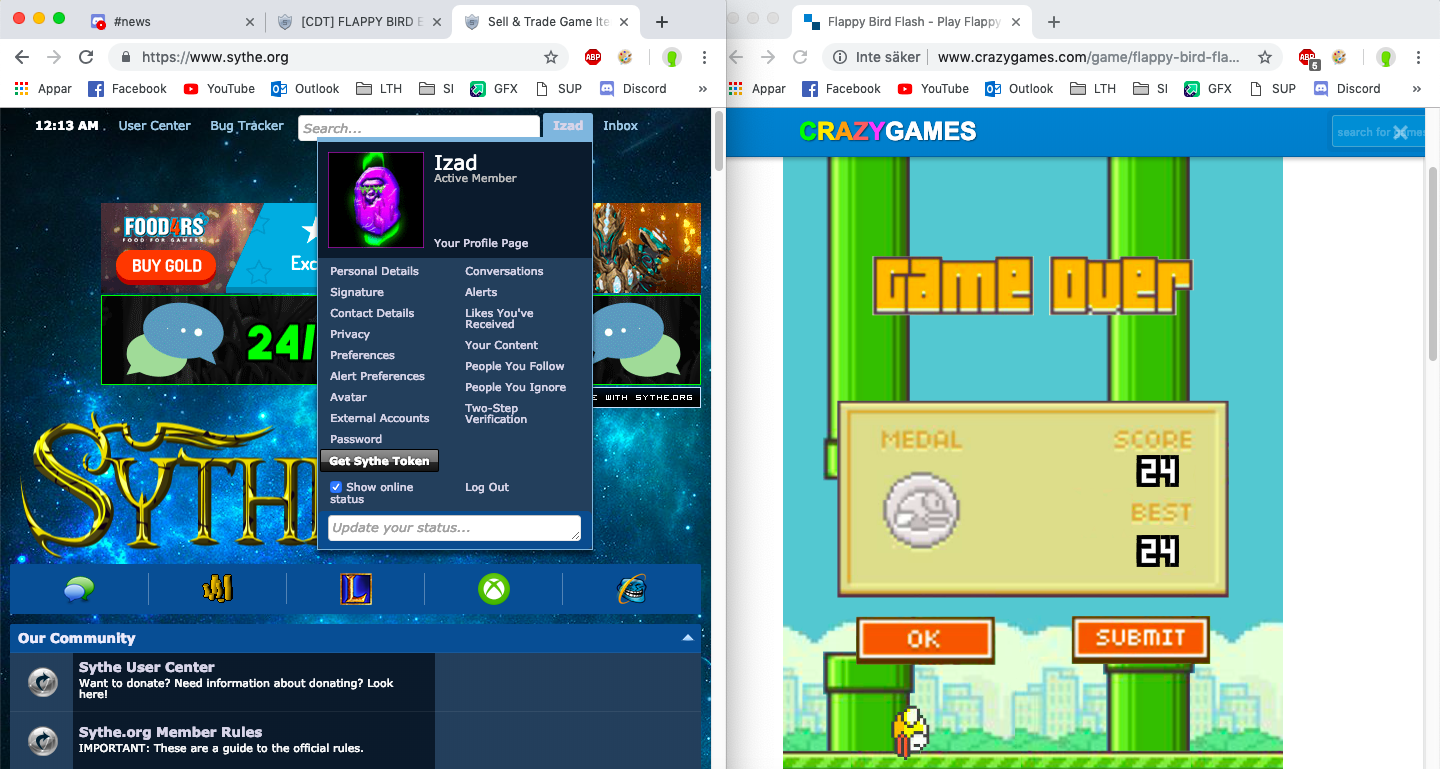Click the Sythe.org Member Rules forum icon
The height and width of the screenshot is (769, 1440).
pos(42,740)
